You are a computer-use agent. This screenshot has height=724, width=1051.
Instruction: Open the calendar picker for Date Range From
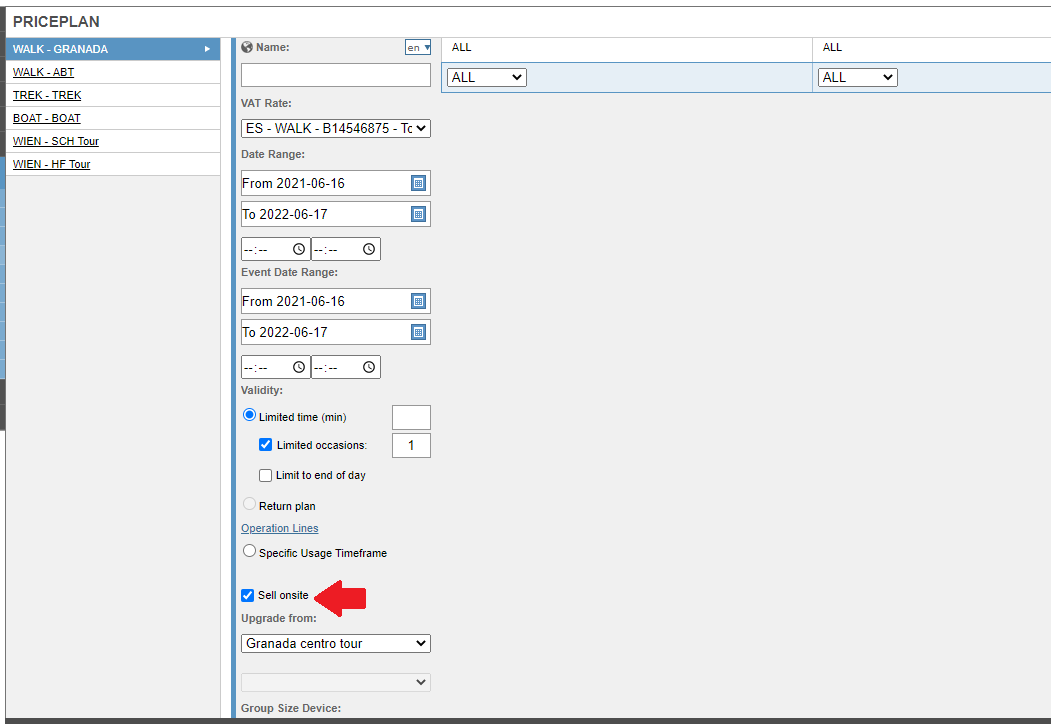click(x=419, y=182)
